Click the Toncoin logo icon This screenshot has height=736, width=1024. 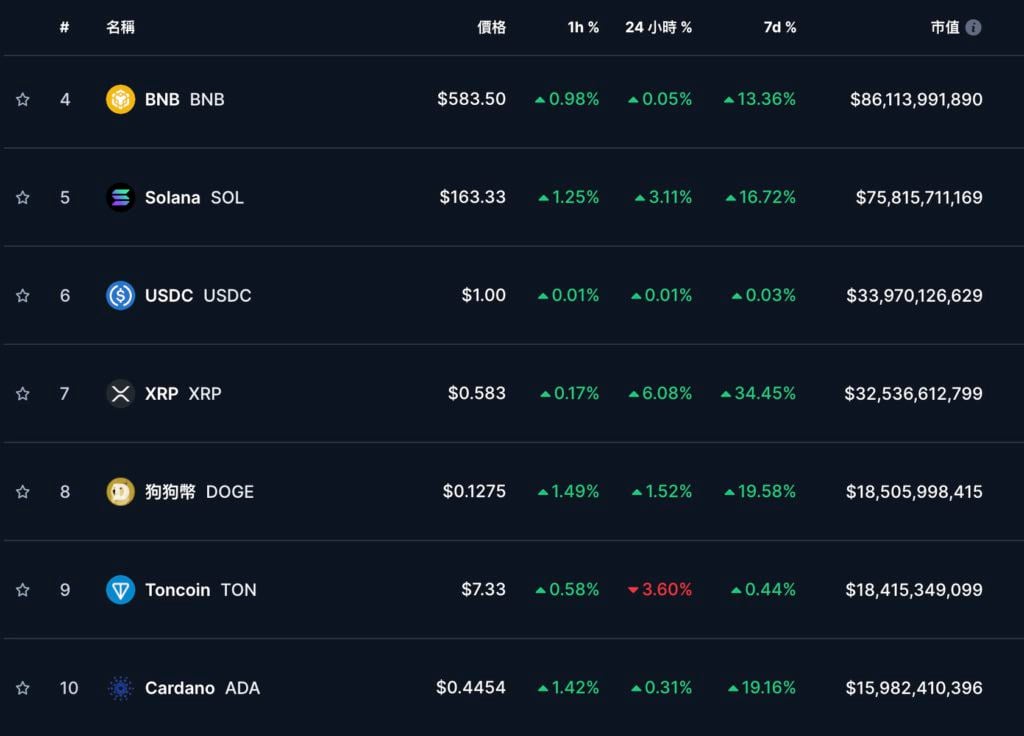pyautogui.click(x=120, y=590)
